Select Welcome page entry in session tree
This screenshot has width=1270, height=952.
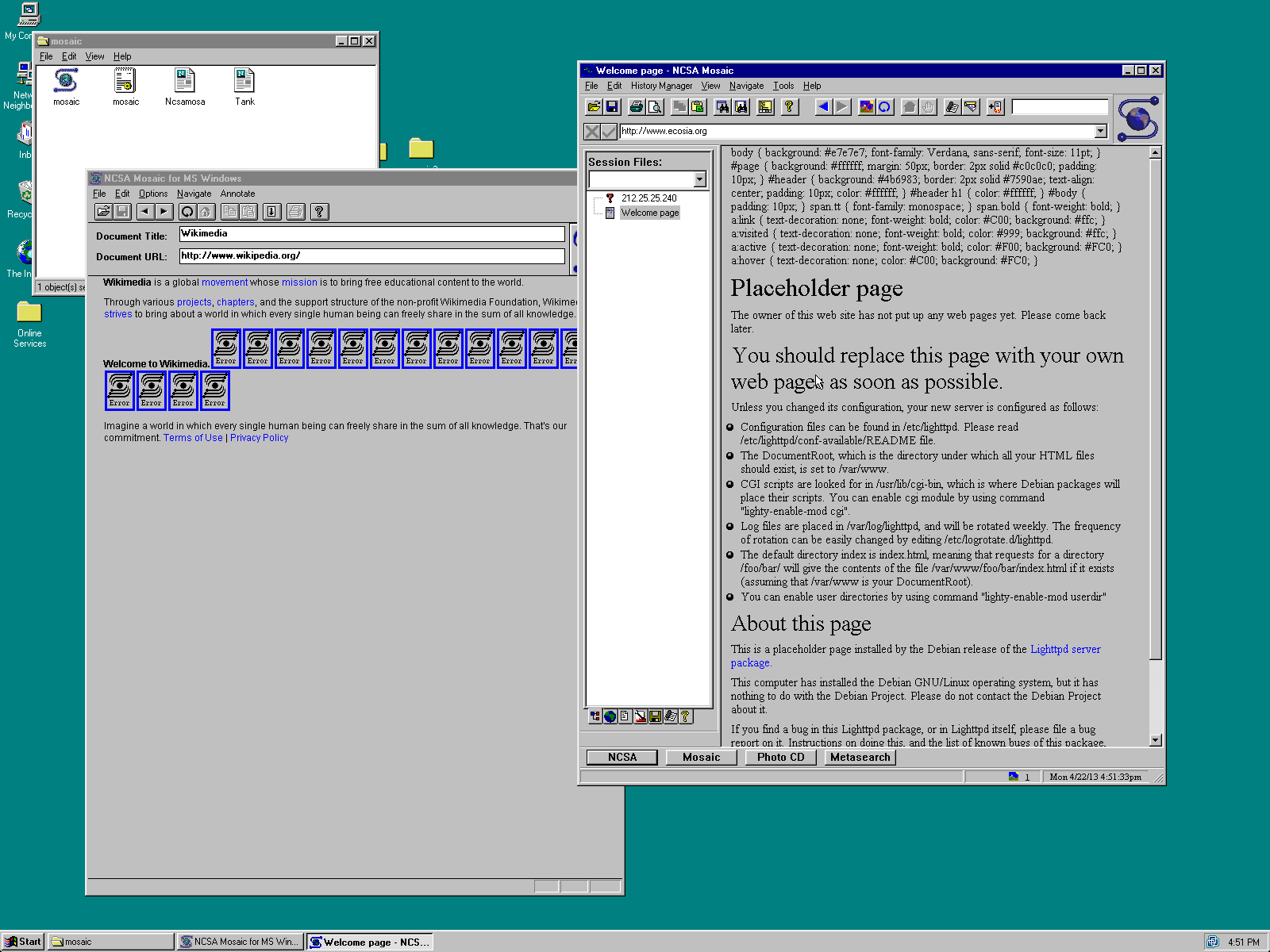point(650,213)
